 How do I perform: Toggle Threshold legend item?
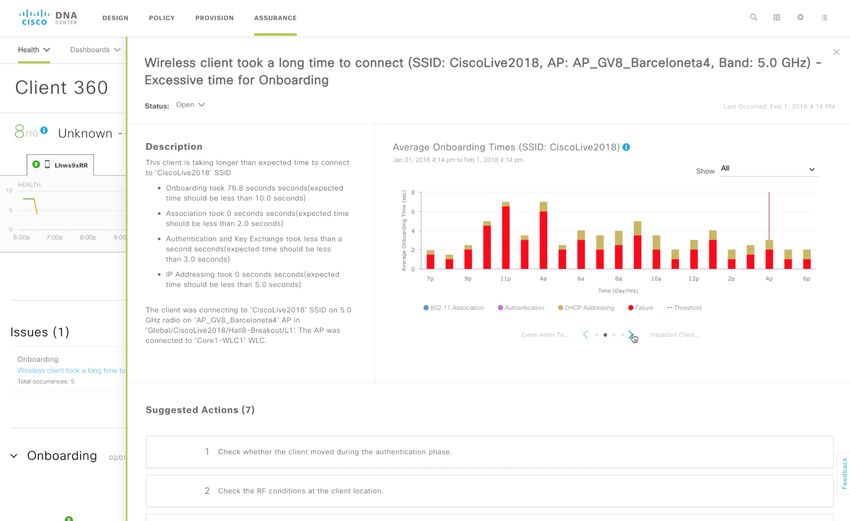[684, 307]
